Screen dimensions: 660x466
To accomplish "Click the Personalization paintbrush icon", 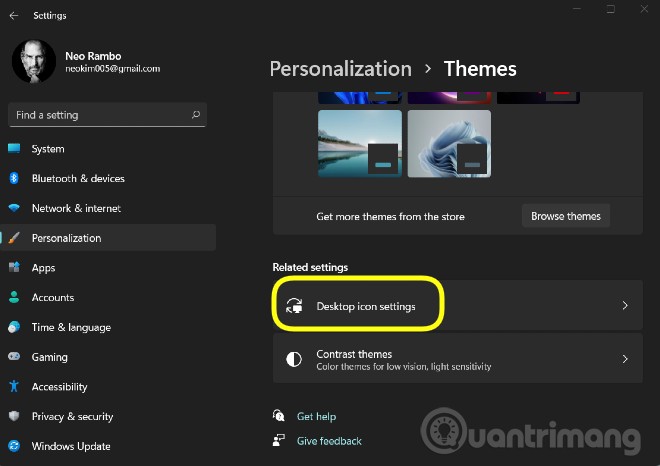I will point(14,238).
